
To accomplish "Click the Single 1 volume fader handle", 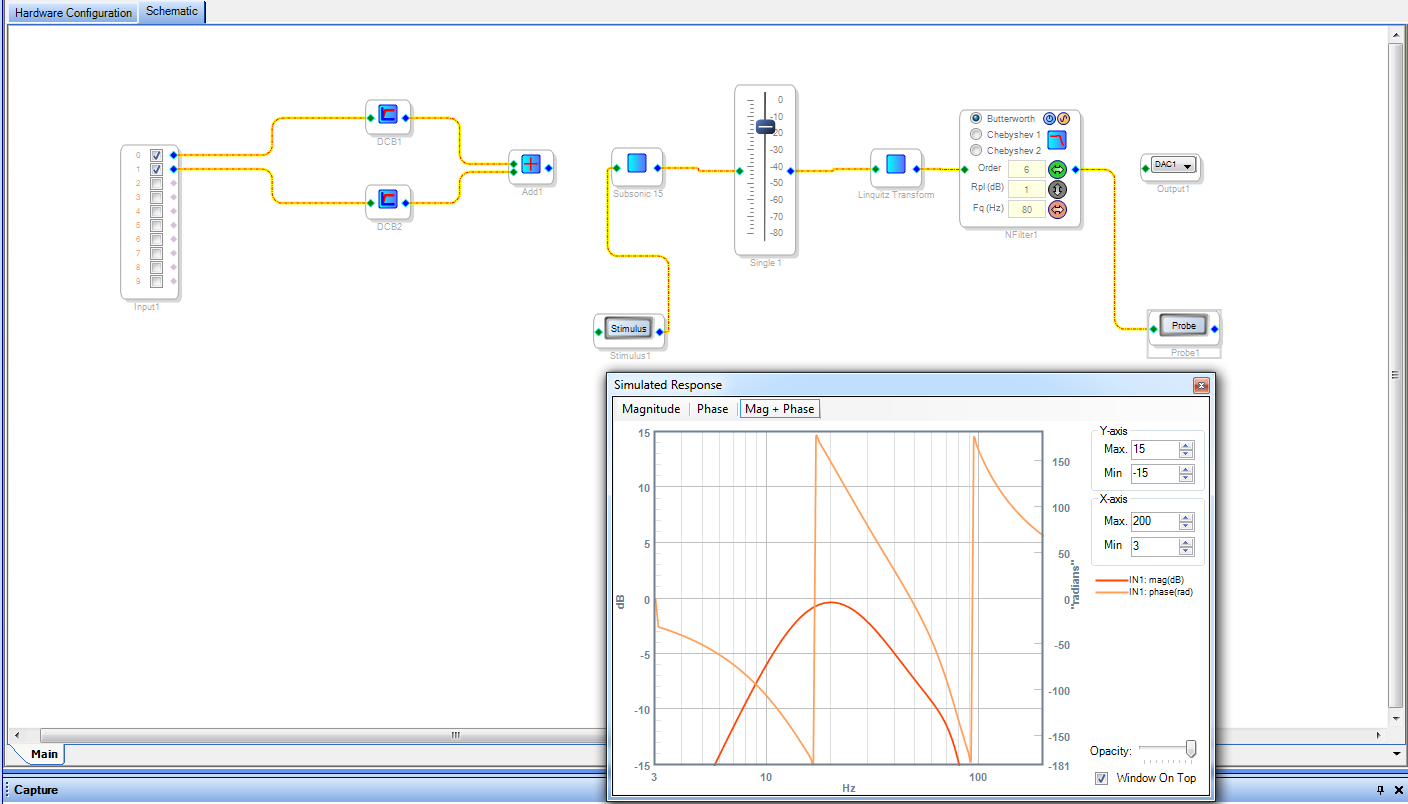I will point(765,127).
